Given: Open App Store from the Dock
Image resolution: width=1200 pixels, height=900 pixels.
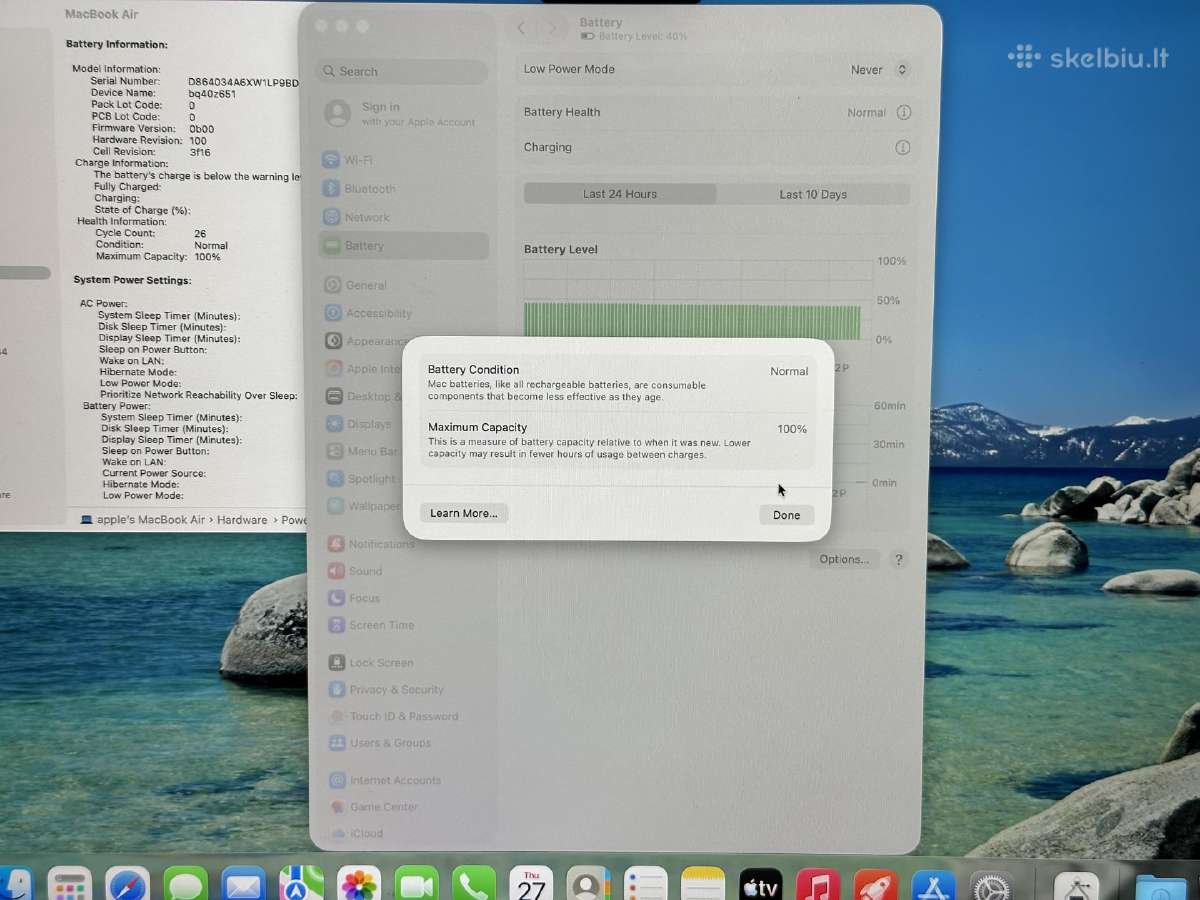Looking at the screenshot, I should [x=934, y=886].
